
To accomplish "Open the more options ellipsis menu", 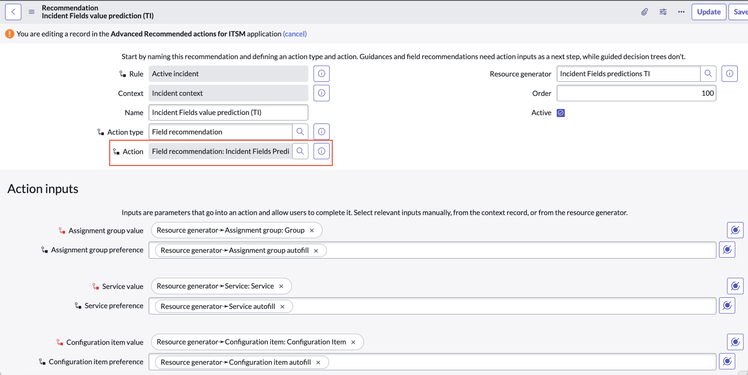I will (681, 12).
